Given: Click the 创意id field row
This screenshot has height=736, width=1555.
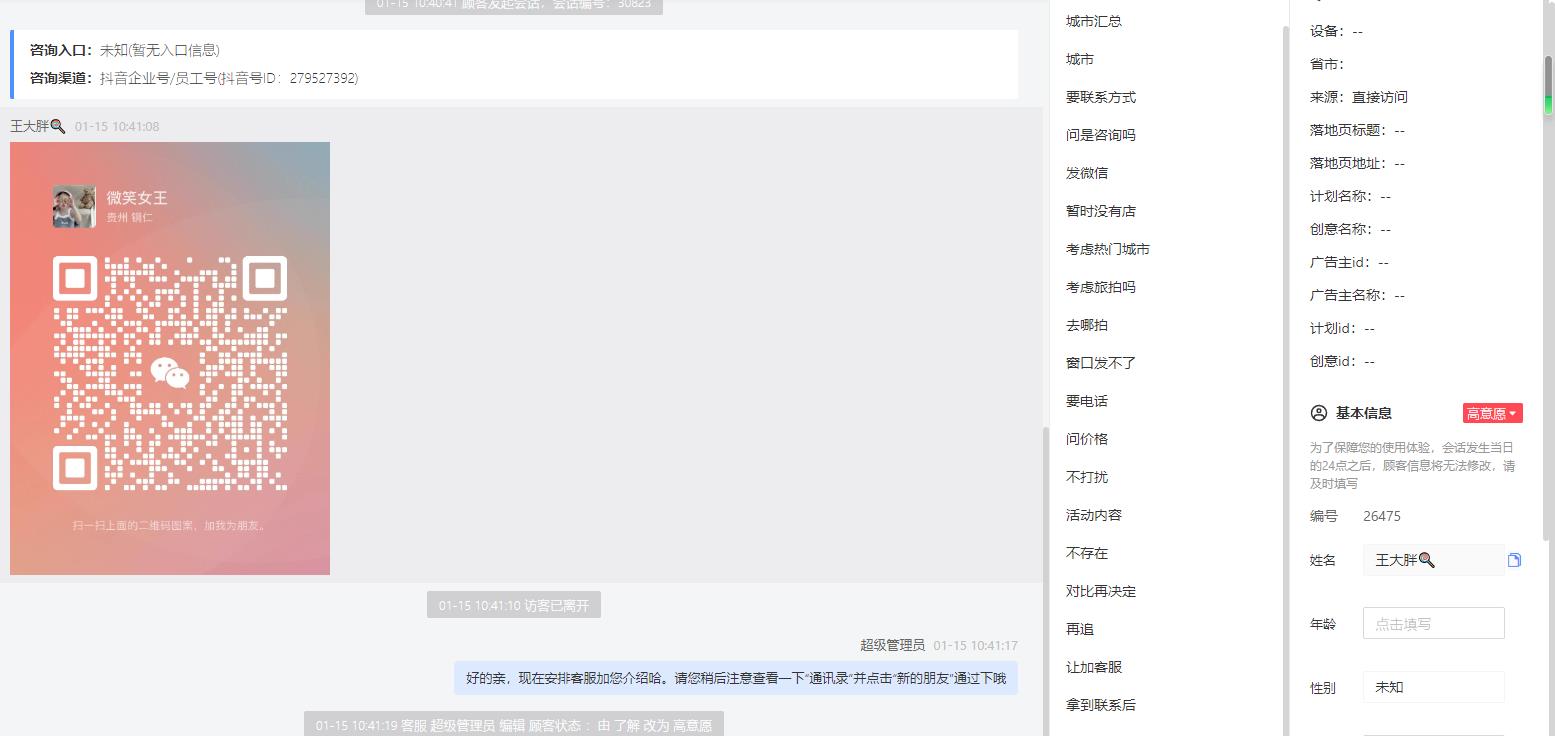Looking at the screenshot, I should click(1342, 361).
